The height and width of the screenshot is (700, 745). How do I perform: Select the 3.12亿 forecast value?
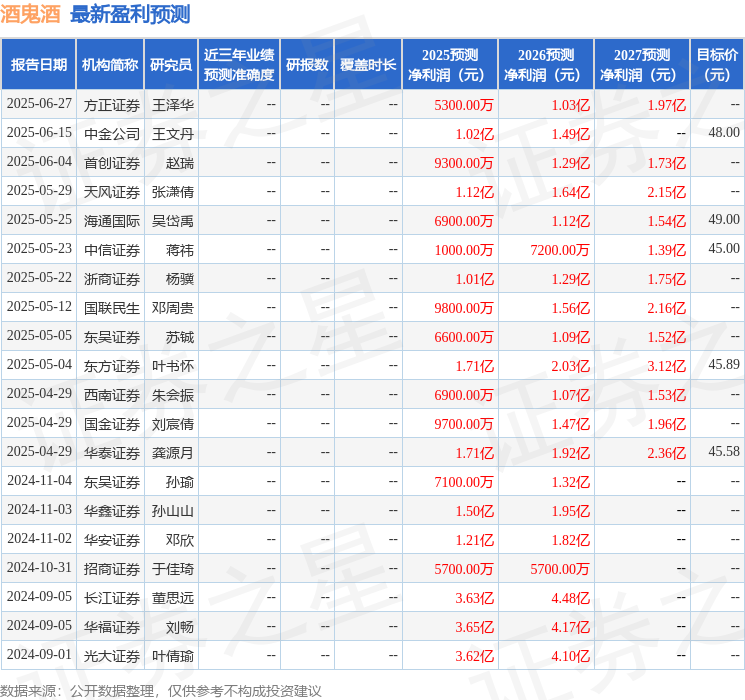point(667,366)
